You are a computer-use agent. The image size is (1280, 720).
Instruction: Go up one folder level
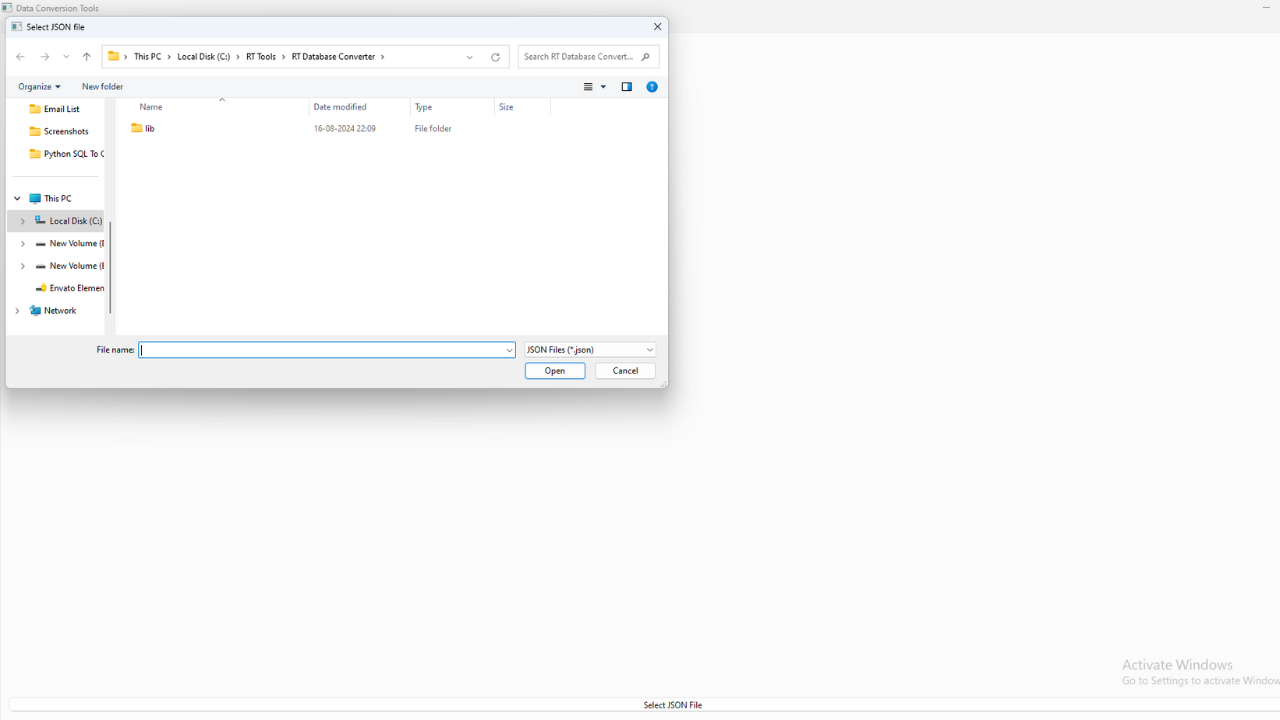pos(86,57)
